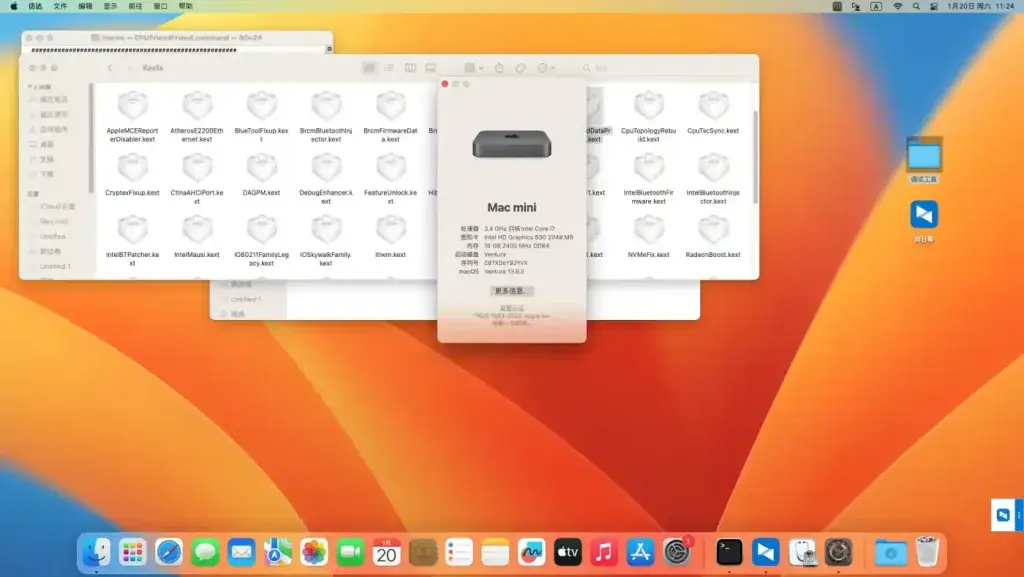
Task: Switch Finder to gallery view
Action: pyautogui.click(x=430, y=68)
